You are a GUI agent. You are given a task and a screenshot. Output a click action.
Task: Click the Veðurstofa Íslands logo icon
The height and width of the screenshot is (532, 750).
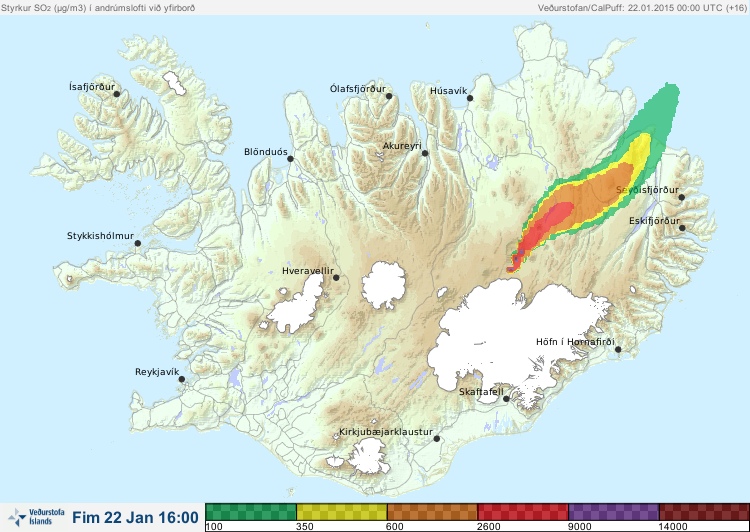click(17, 518)
